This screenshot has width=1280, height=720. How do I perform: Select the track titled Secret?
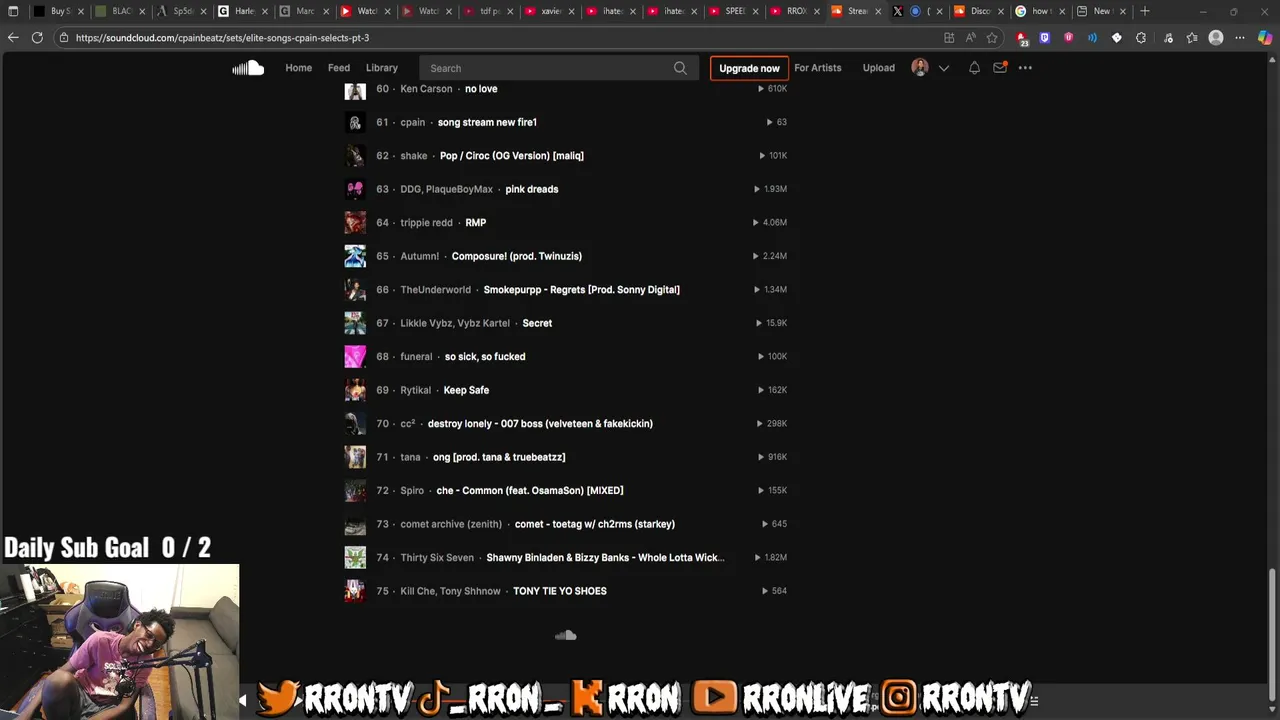coord(537,323)
